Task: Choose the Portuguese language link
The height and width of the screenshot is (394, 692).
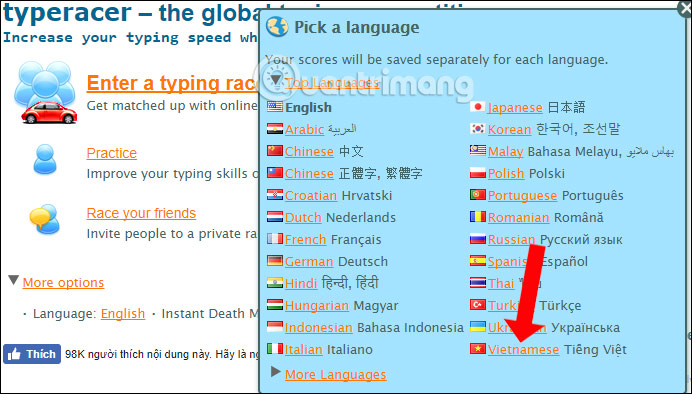Action: 523,195
